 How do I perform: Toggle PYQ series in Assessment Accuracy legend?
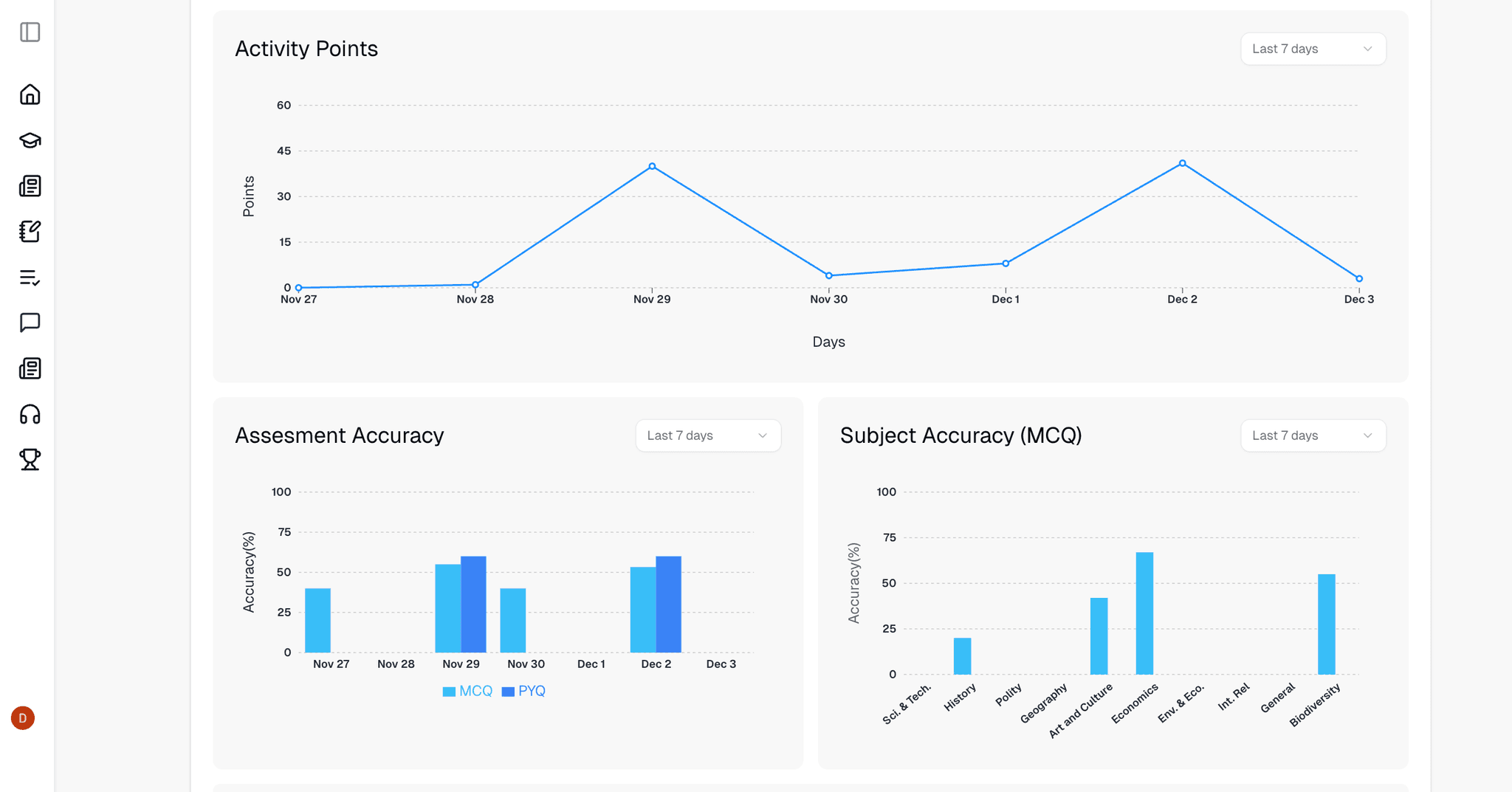click(x=523, y=691)
